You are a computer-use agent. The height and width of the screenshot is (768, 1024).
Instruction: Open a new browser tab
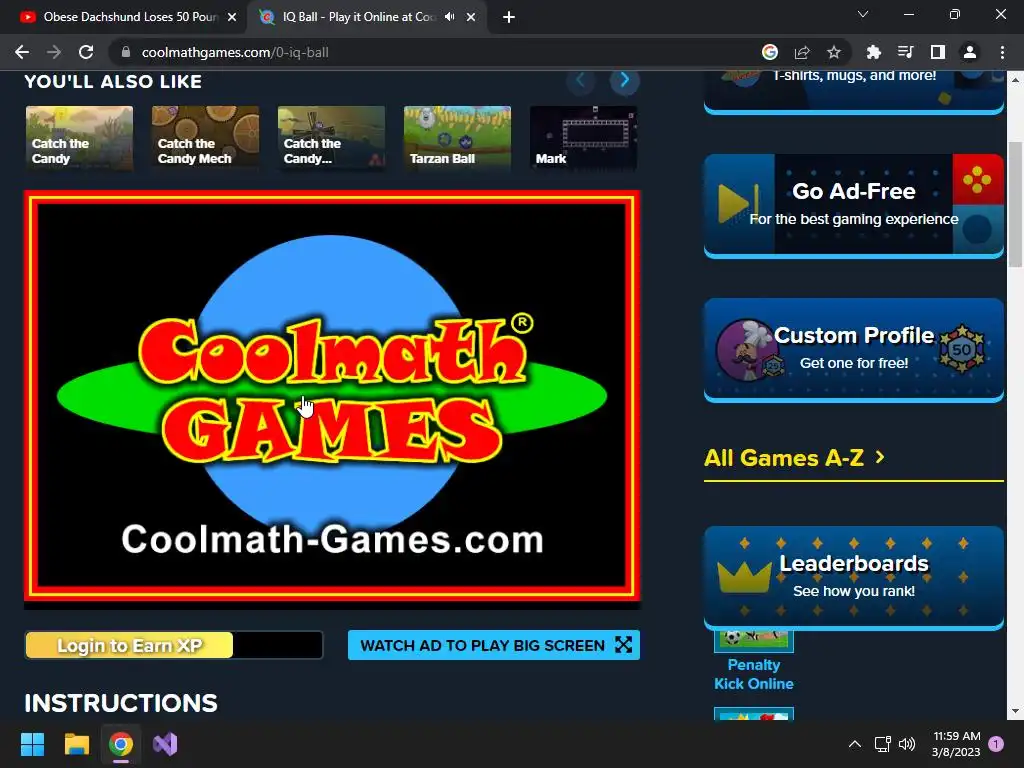coord(509,17)
